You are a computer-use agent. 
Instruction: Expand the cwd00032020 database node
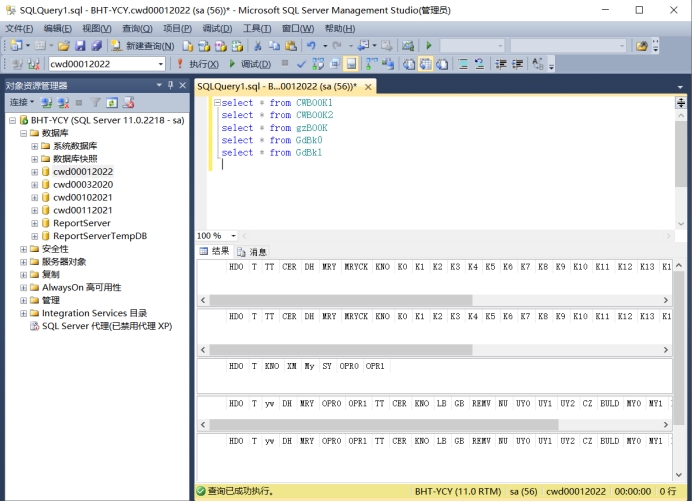click(35, 185)
